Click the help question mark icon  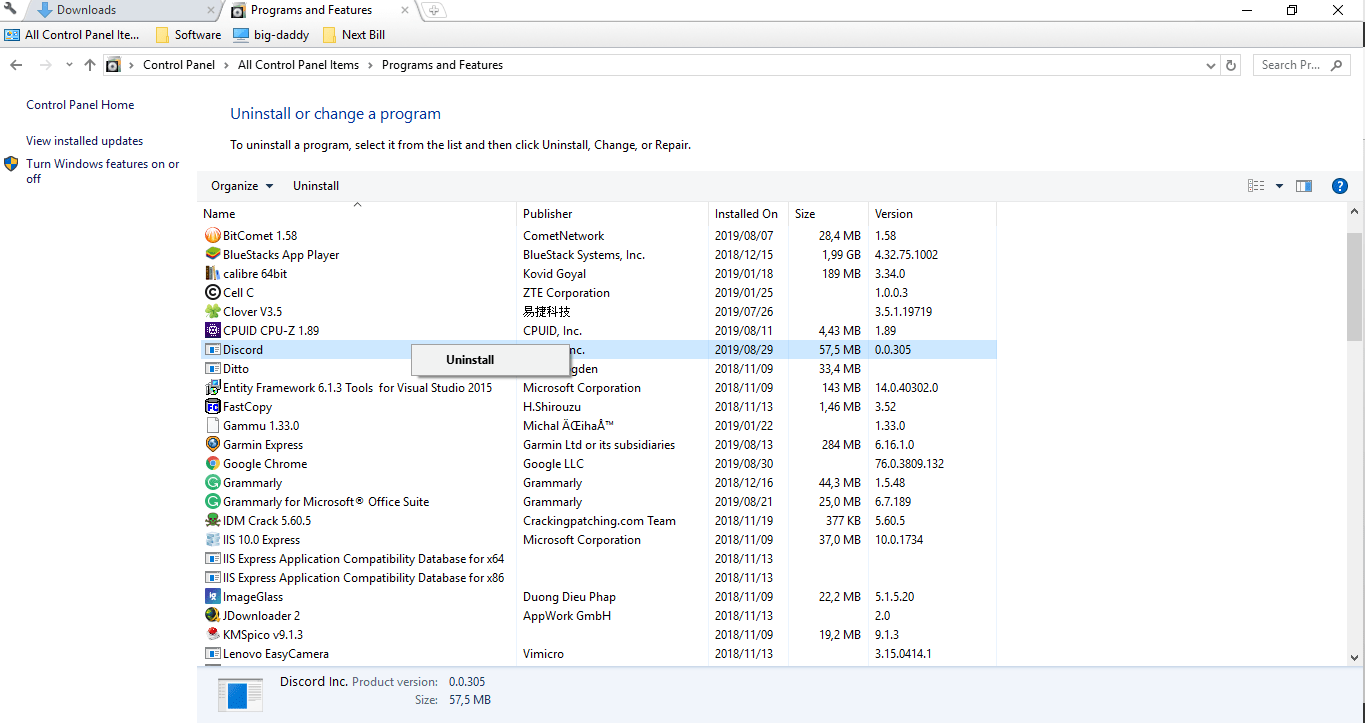tap(1340, 186)
